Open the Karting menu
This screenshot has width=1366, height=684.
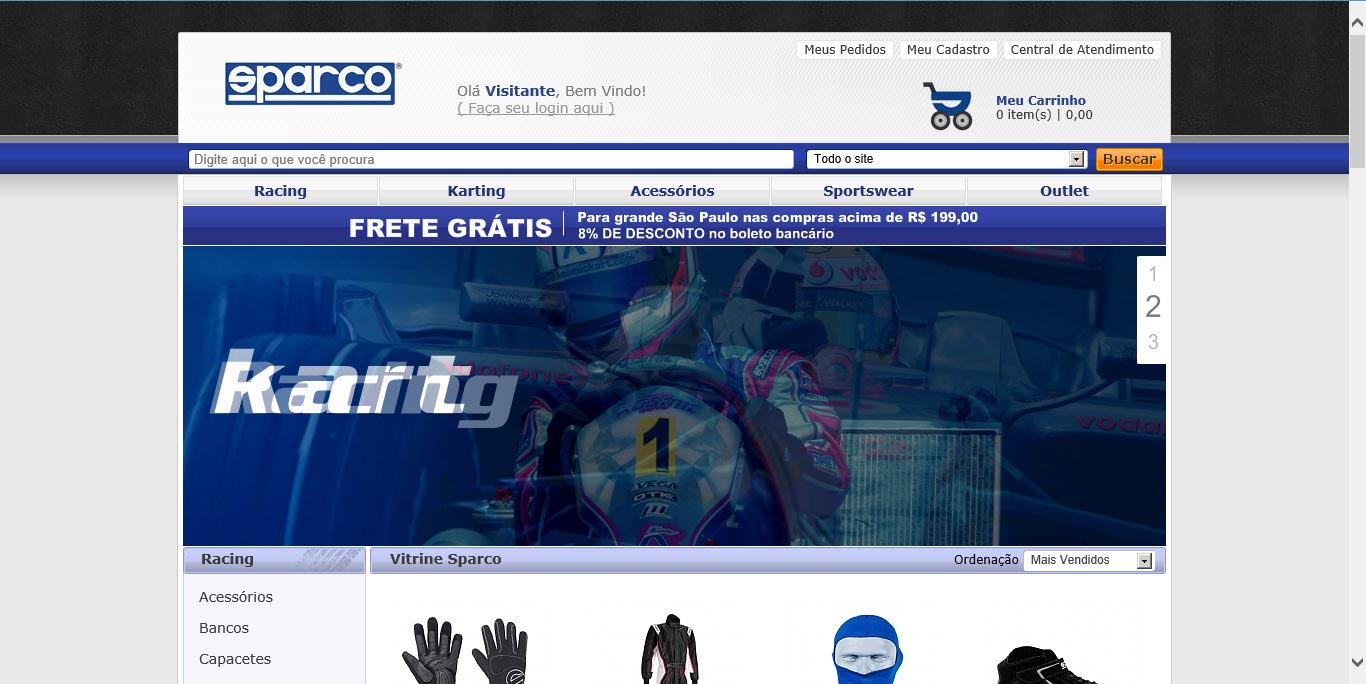coord(476,191)
